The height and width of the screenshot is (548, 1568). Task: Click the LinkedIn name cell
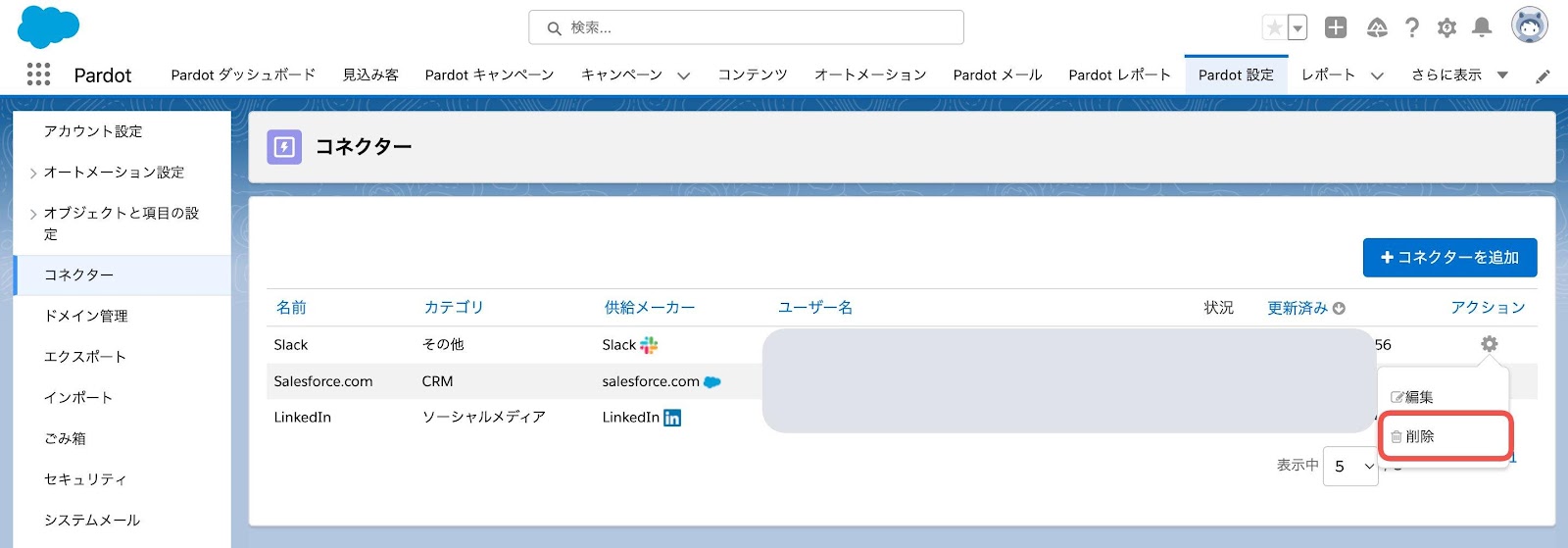tap(303, 418)
